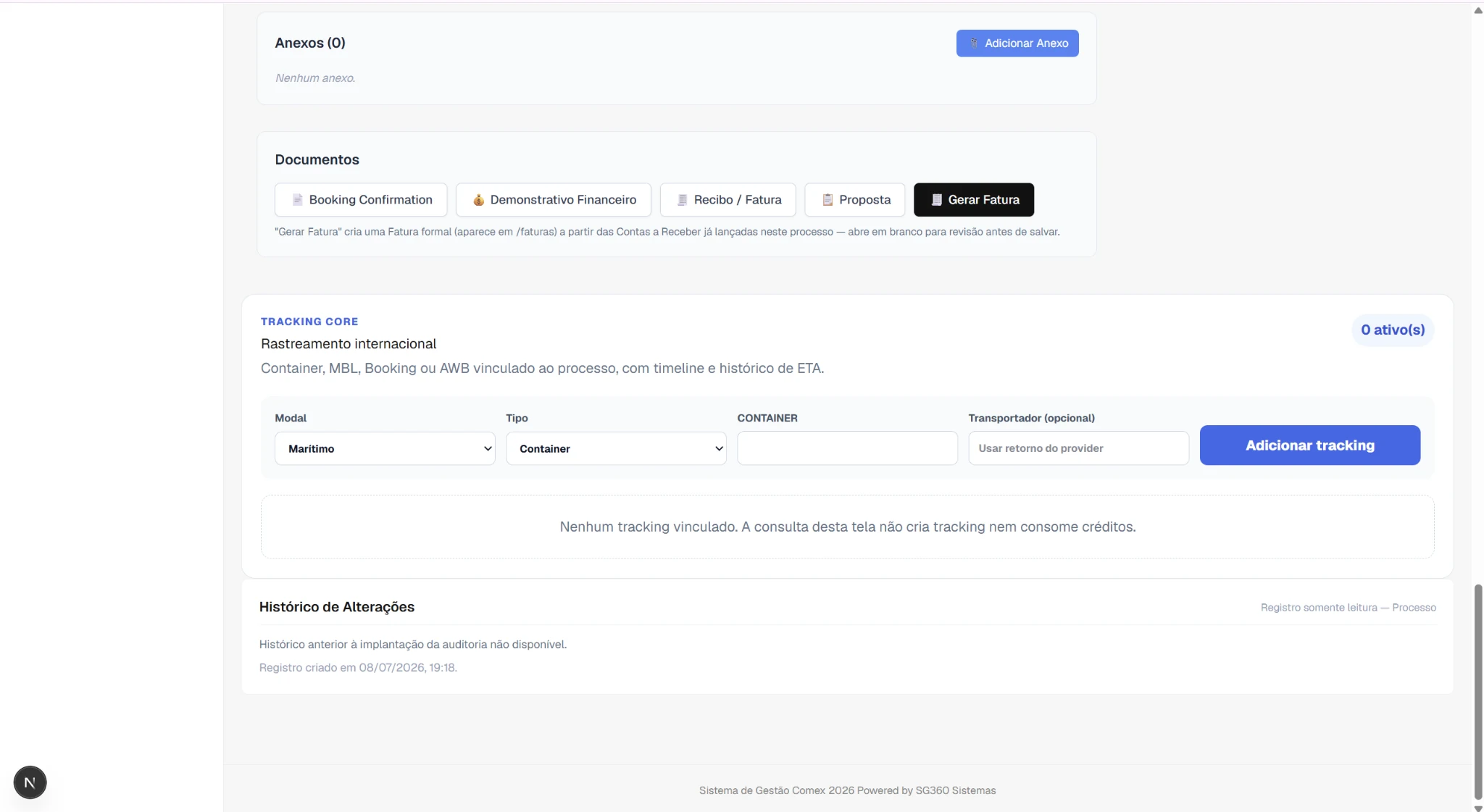Open the Proposta document
This screenshot has height=812, width=1484.
click(855, 200)
